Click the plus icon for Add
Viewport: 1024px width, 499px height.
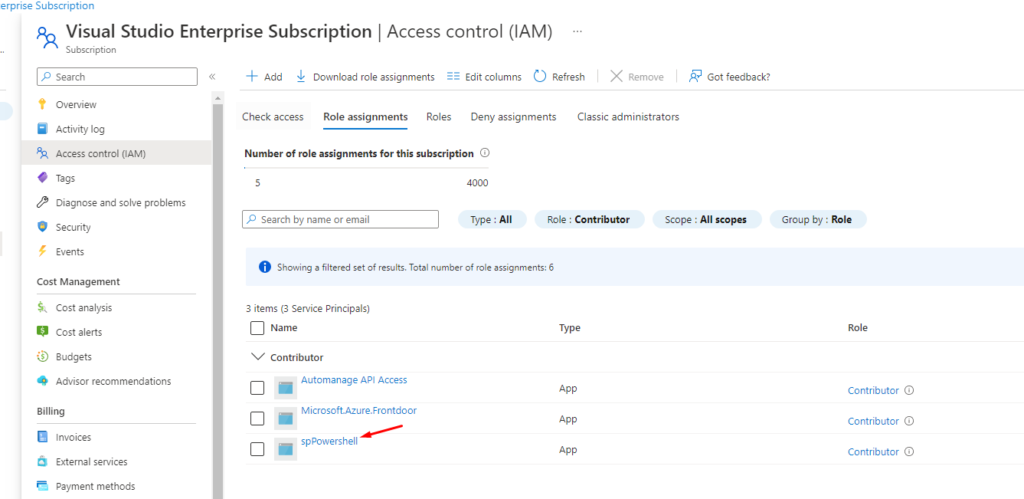click(x=251, y=76)
